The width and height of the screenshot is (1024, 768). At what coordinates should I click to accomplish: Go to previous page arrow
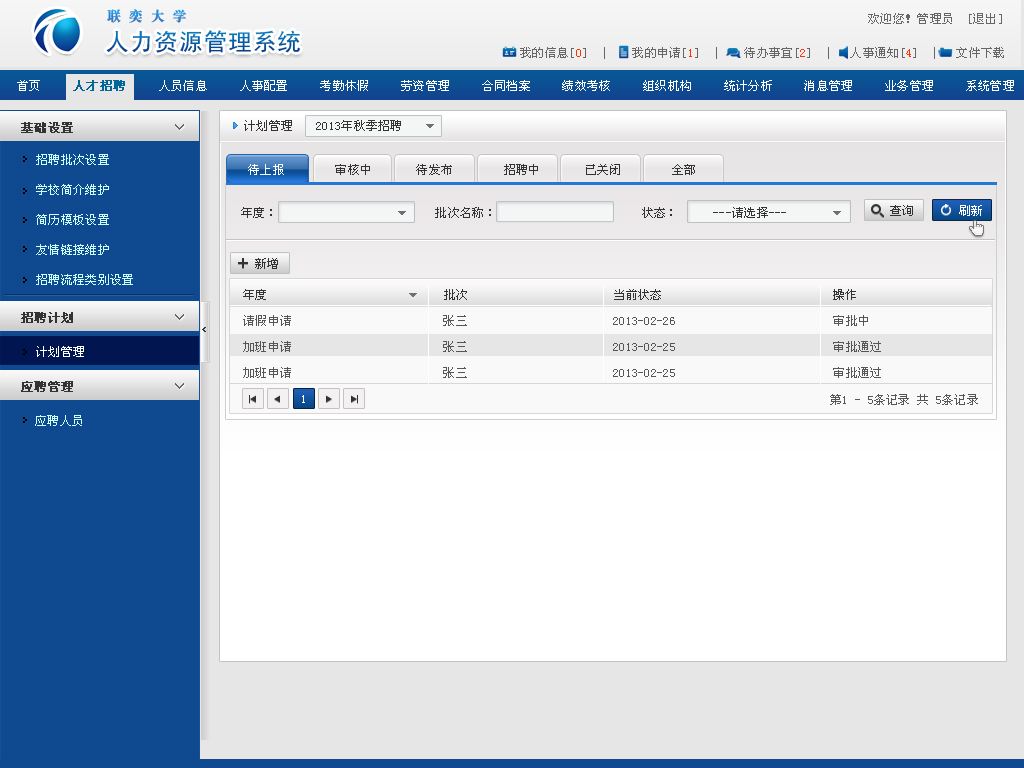click(x=278, y=399)
